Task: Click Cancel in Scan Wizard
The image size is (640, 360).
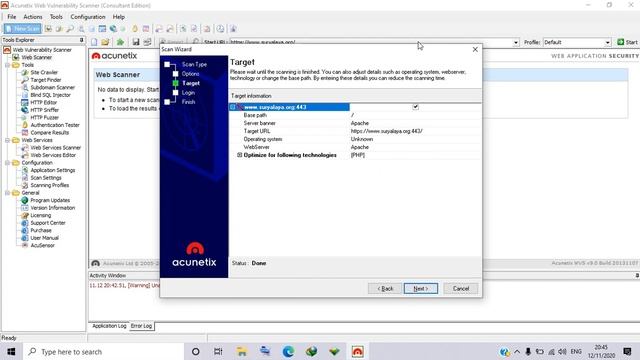Action: 461,289
